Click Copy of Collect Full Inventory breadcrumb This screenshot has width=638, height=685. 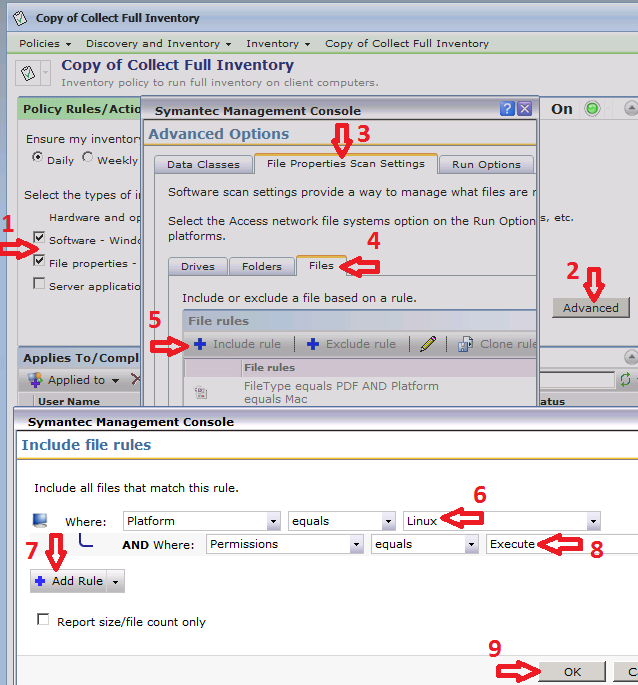tap(407, 44)
